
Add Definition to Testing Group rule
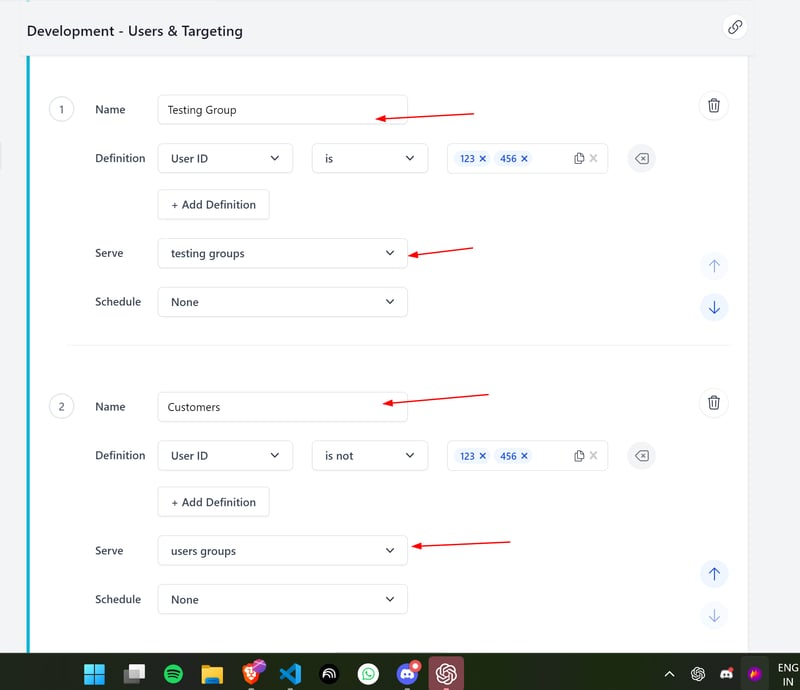213,205
